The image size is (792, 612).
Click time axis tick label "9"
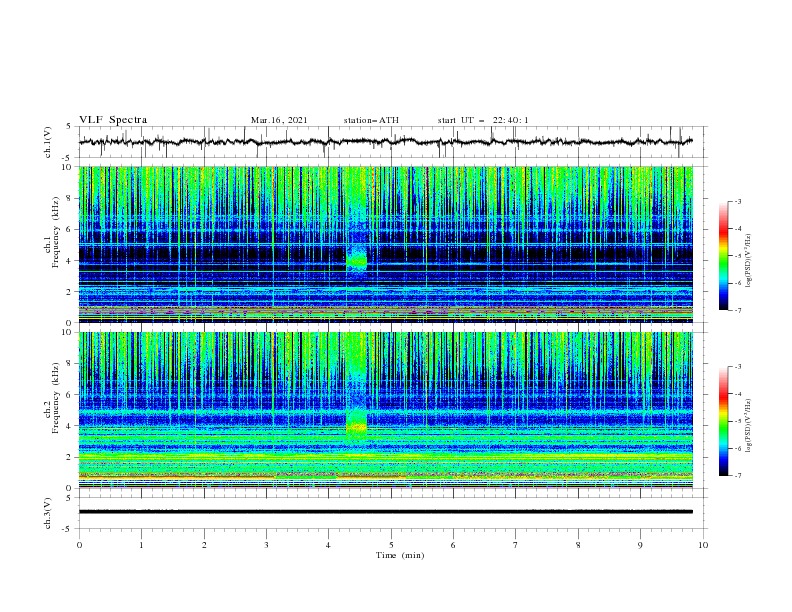point(640,545)
